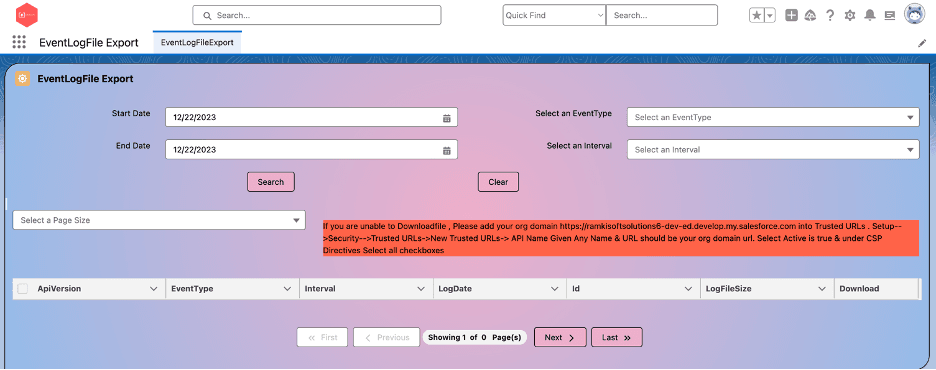Go to Next page button
This screenshot has width=936, height=370.
(x=560, y=337)
